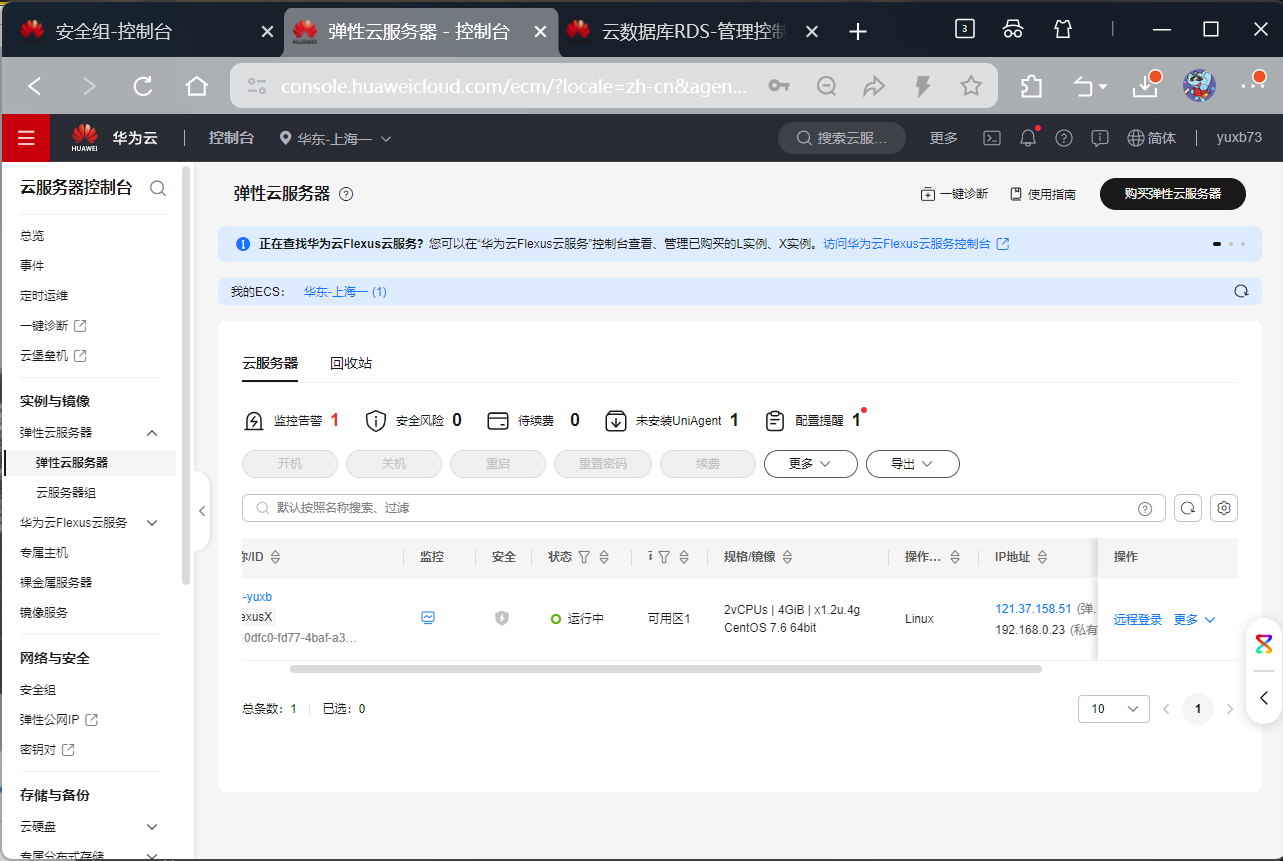Open the 更多 actions dropdown button

point(811,464)
